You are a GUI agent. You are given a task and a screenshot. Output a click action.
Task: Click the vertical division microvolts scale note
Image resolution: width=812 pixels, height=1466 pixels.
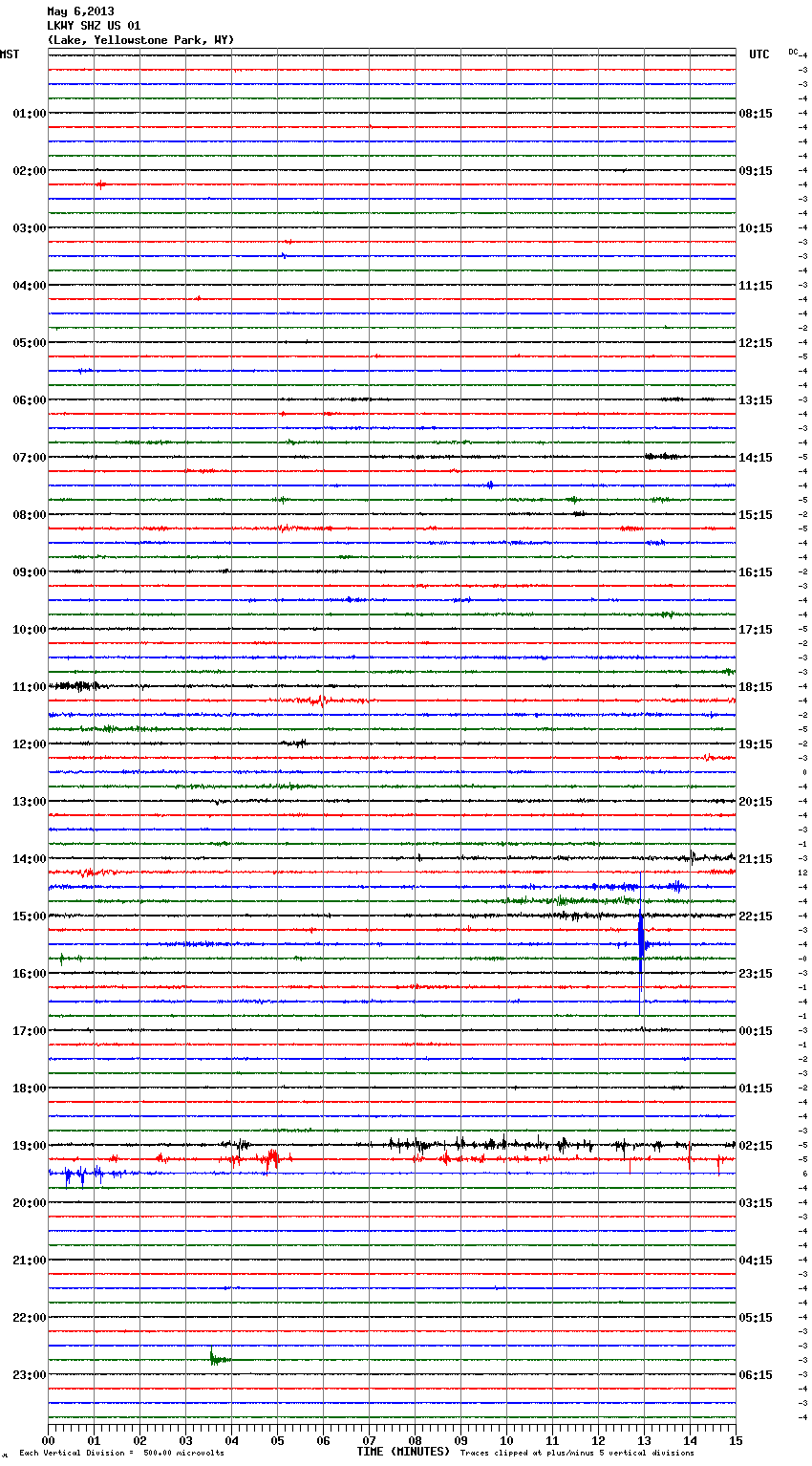point(121,1453)
